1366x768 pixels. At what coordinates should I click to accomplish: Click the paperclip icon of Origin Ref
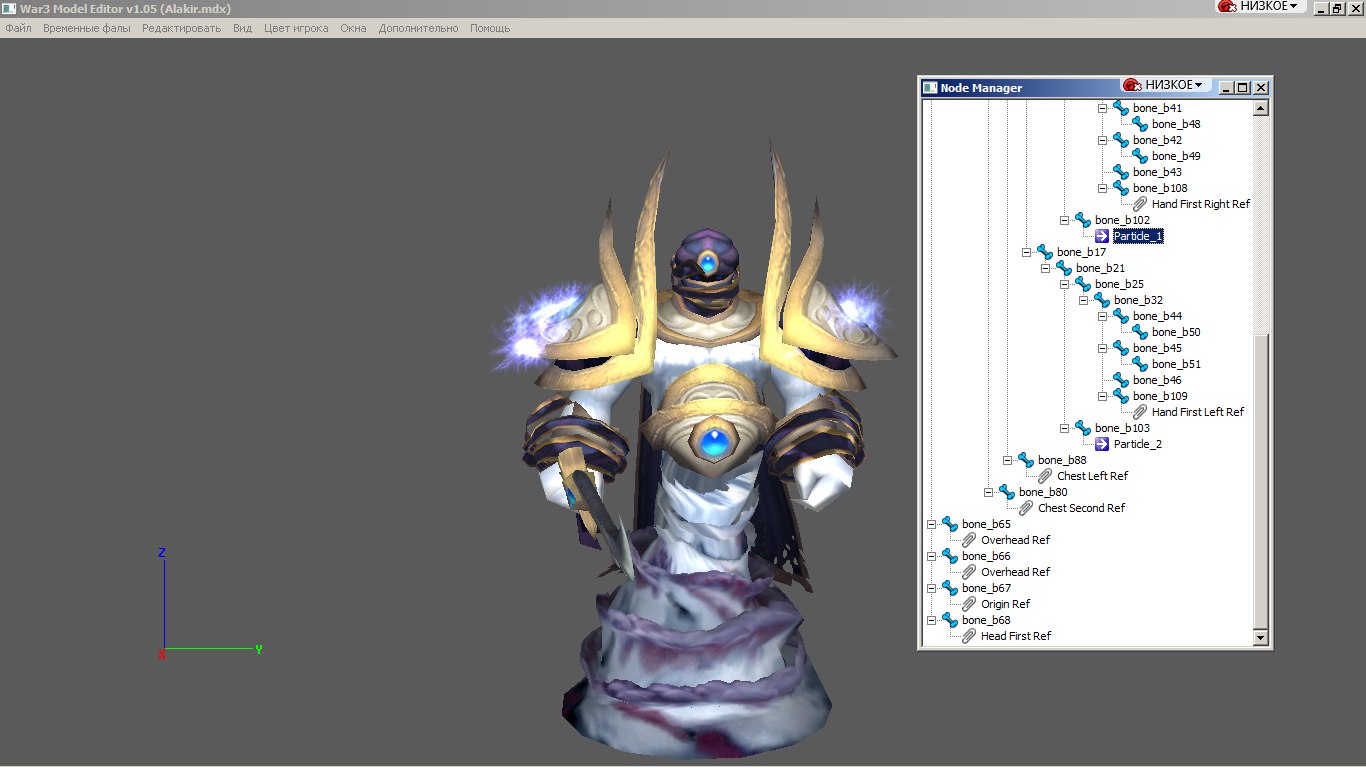969,604
